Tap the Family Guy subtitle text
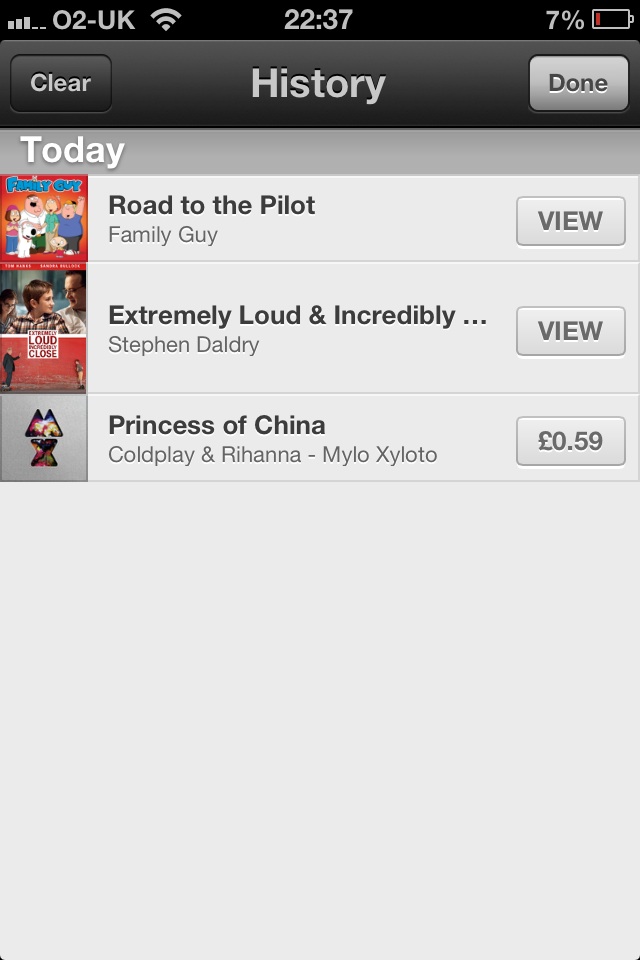The width and height of the screenshot is (640, 960). pyautogui.click(x=163, y=234)
